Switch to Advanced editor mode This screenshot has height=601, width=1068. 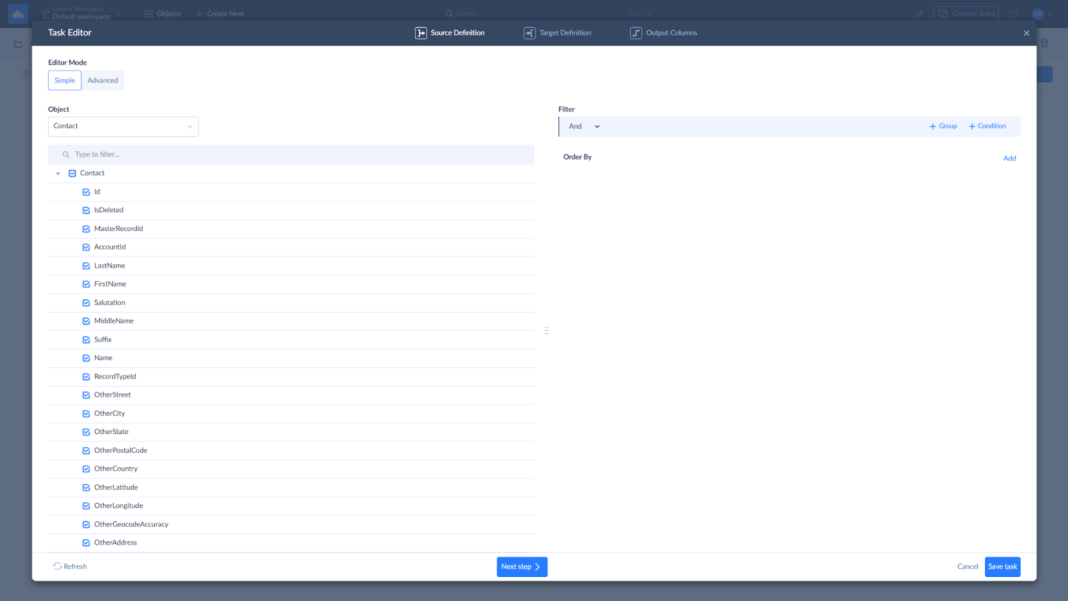[x=103, y=80]
